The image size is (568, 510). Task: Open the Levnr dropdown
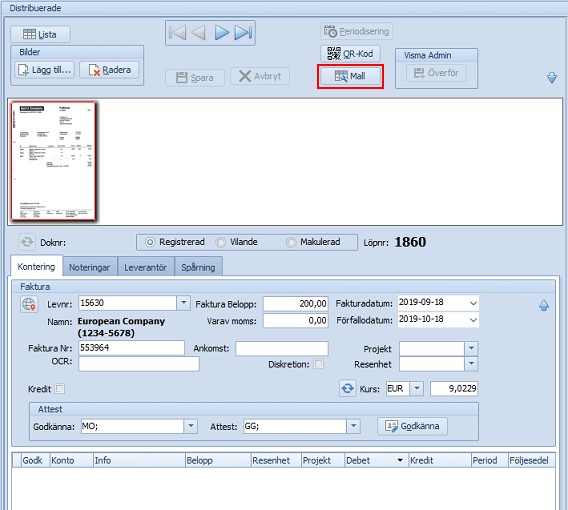coord(184,302)
